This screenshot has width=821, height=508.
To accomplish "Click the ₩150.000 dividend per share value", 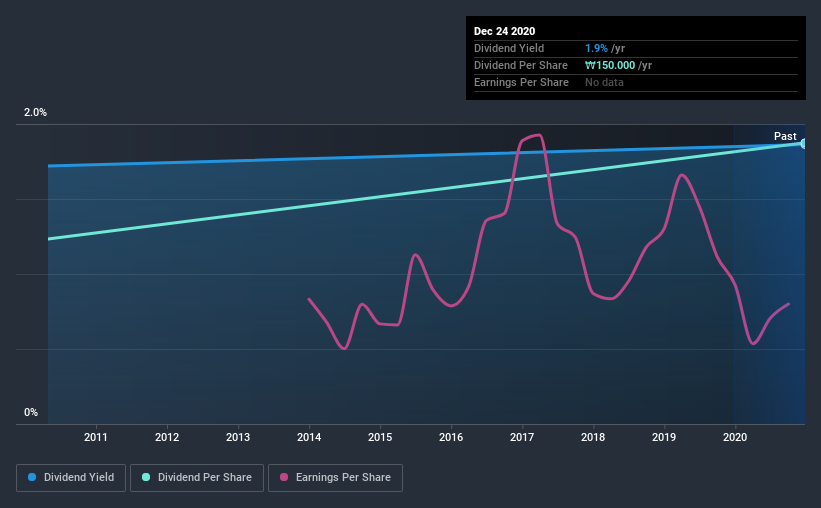I will pos(610,65).
